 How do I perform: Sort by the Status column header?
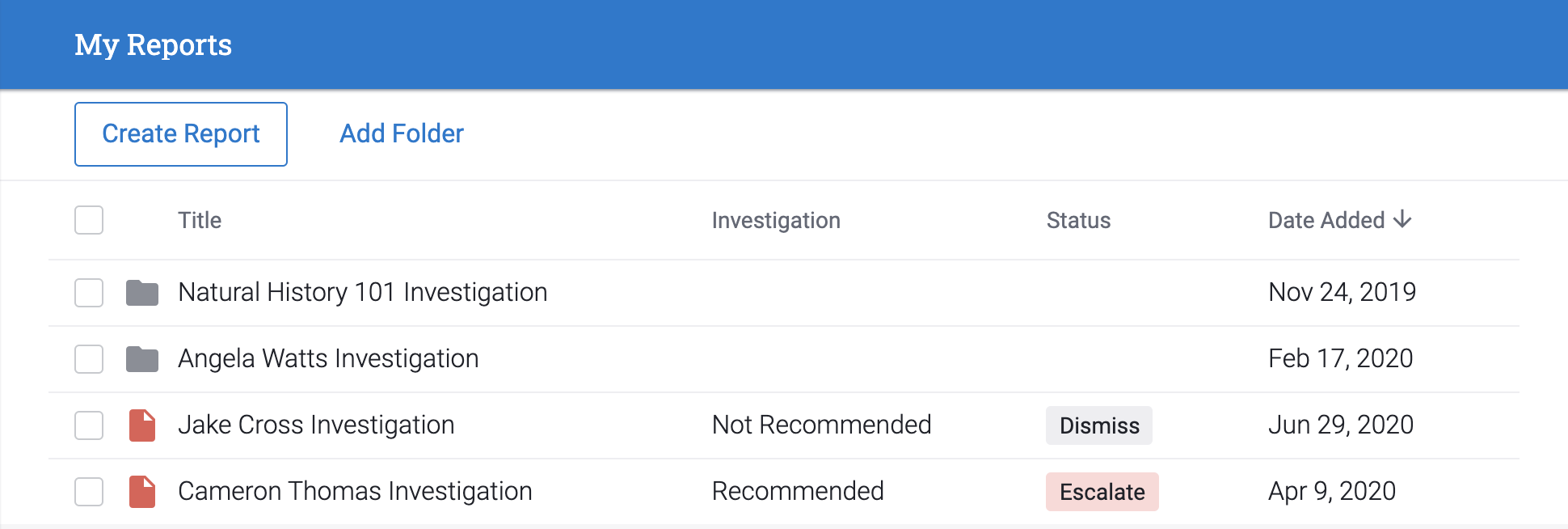[1078, 220]
